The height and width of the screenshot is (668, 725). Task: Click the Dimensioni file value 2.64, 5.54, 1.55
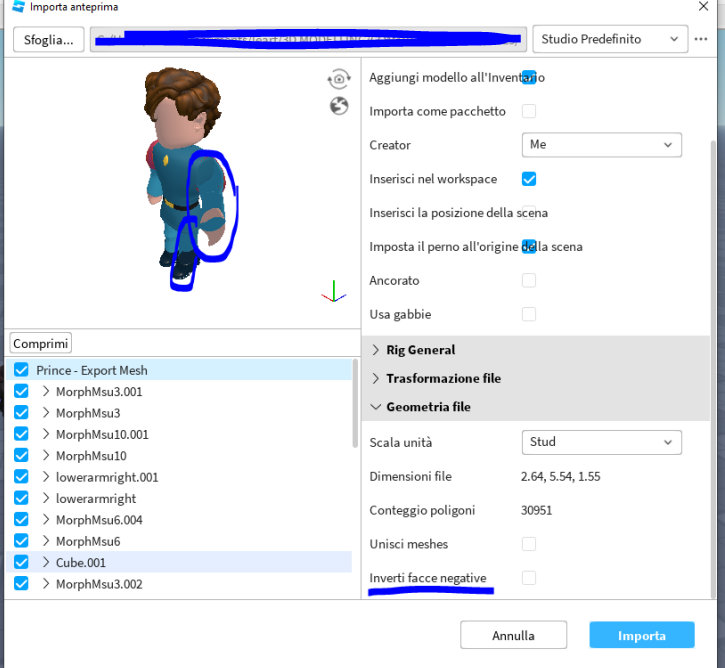(x=560, y=477)
